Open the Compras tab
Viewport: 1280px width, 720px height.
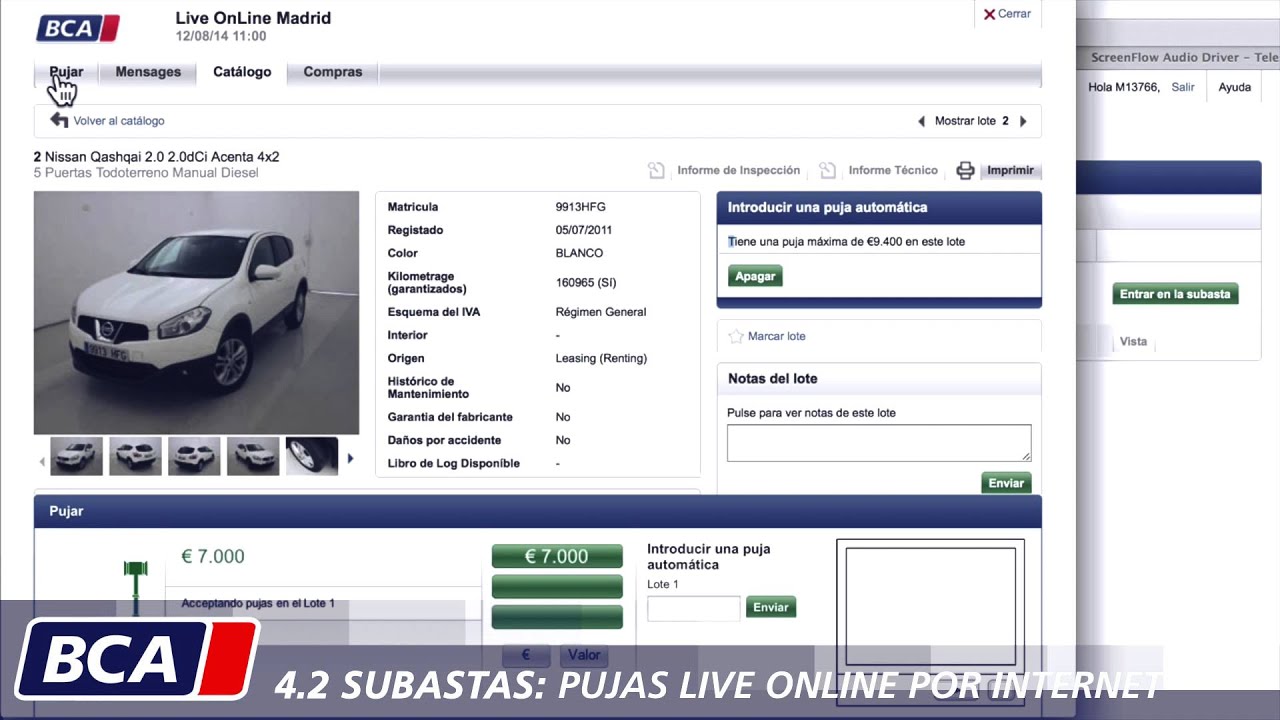[x=333, y=72]
